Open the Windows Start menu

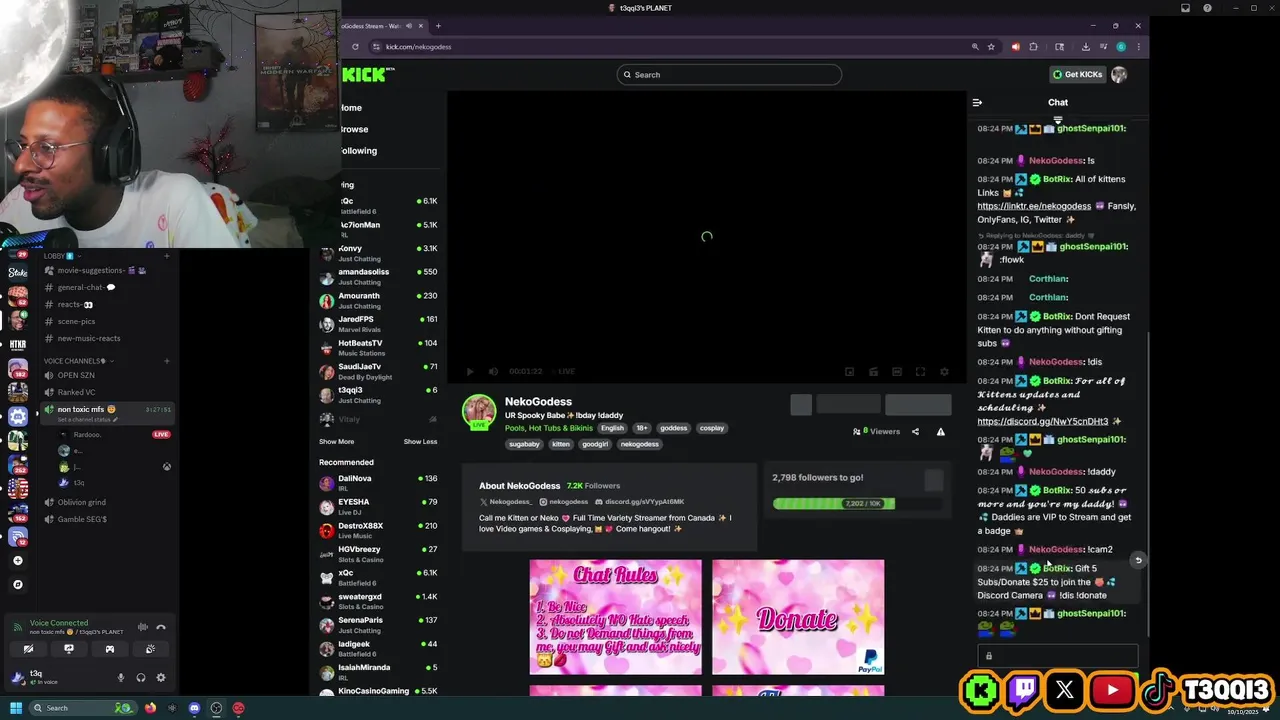point(16,708)
